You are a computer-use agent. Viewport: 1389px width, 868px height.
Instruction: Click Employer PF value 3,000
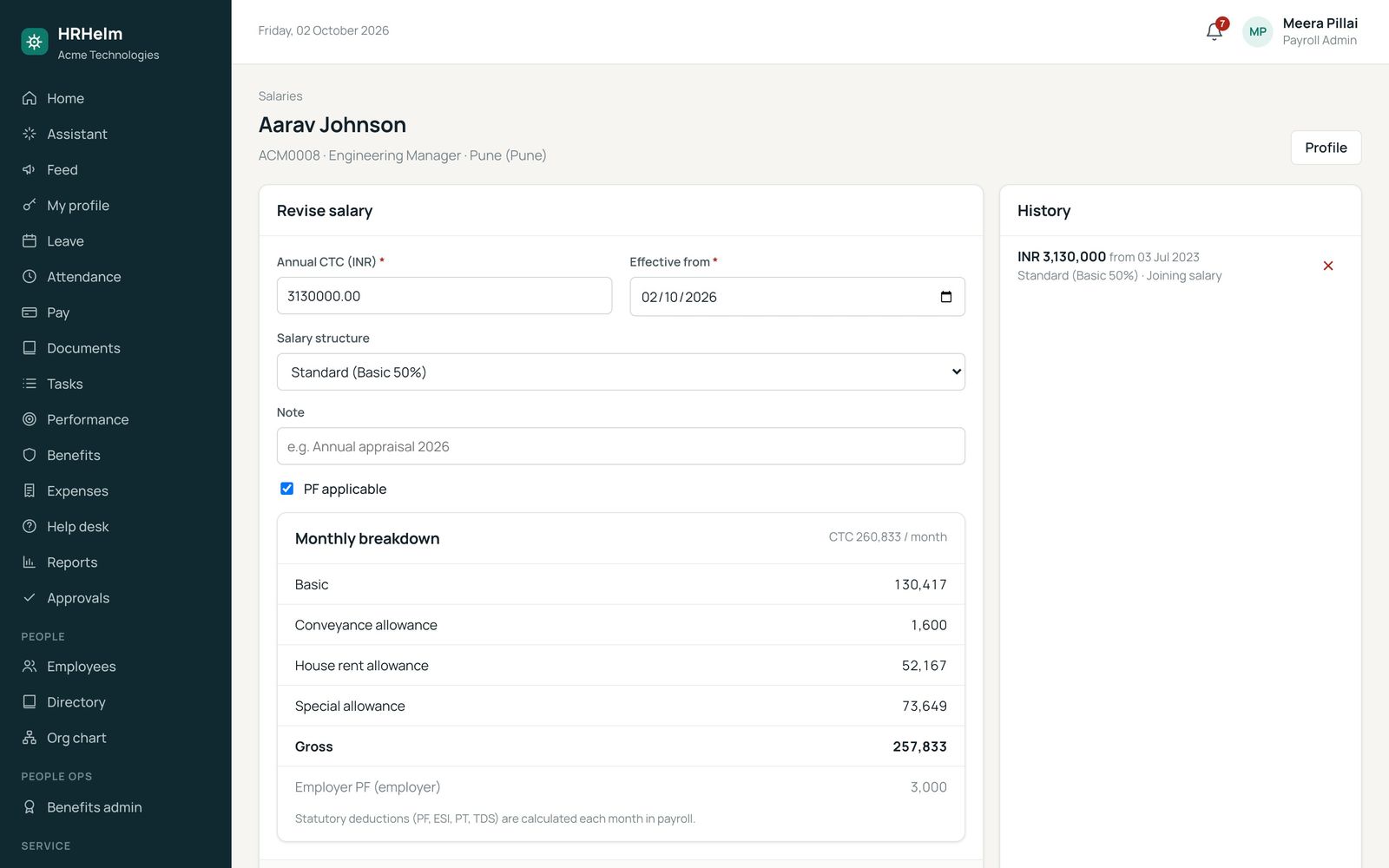tap(929, 787)
